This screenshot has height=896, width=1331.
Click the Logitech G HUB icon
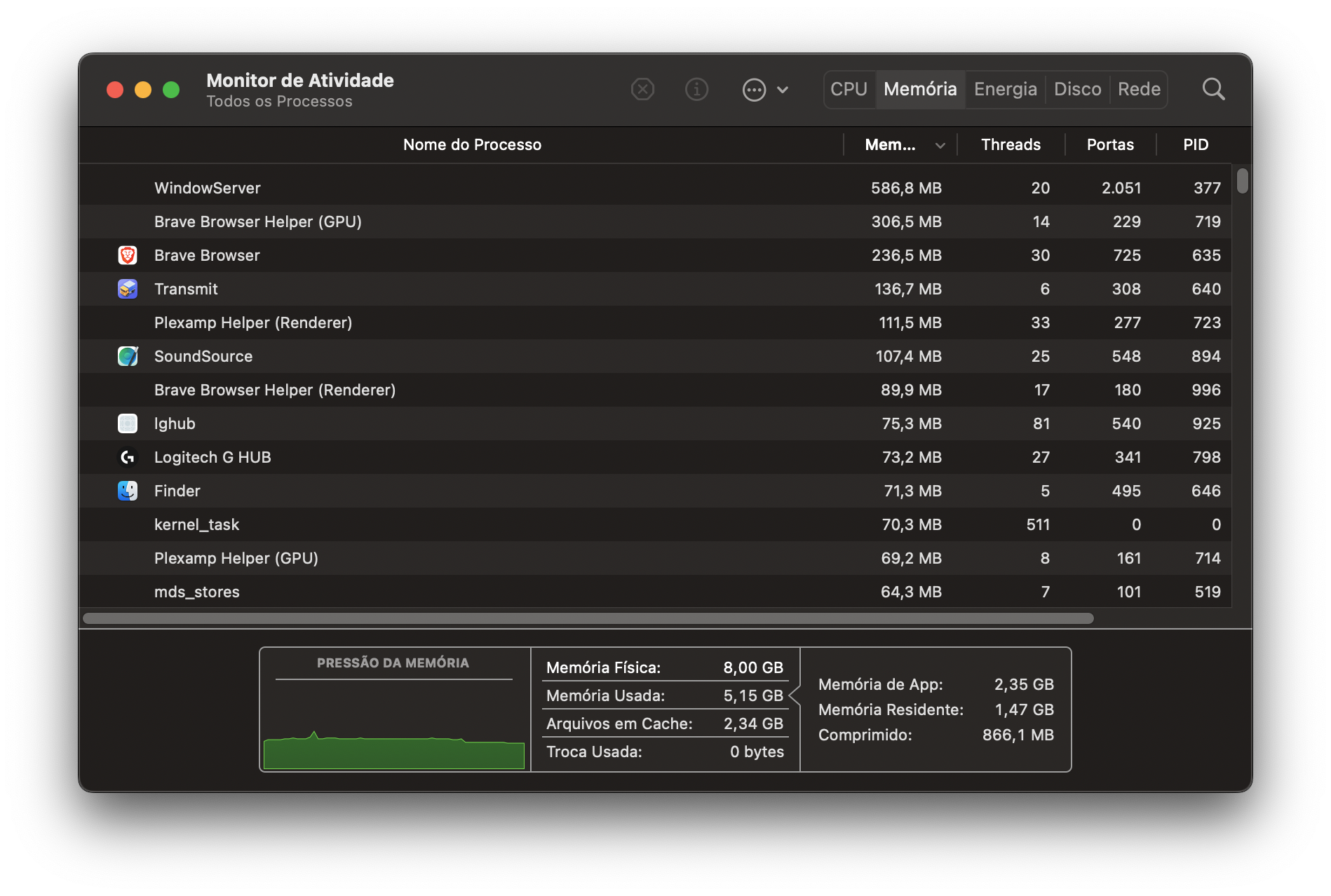click(128, 457)
